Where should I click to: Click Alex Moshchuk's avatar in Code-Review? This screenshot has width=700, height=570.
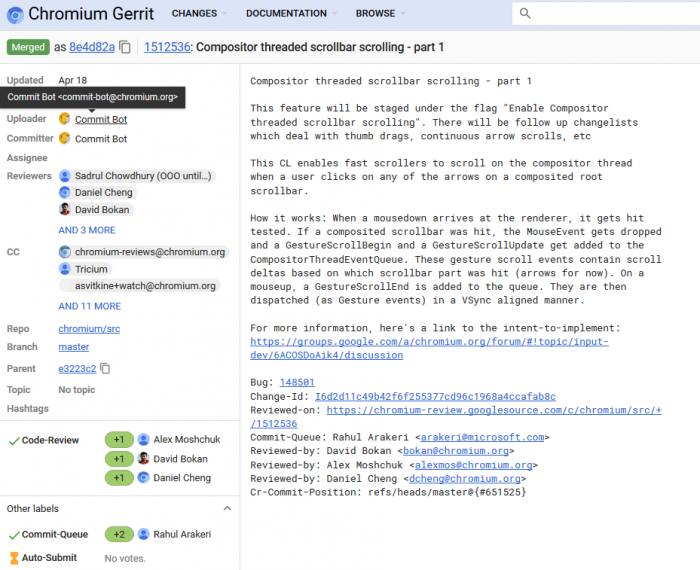144,439
